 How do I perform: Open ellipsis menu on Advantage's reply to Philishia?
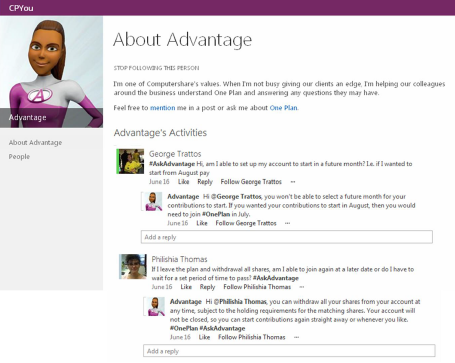click(x=296, y=337)
